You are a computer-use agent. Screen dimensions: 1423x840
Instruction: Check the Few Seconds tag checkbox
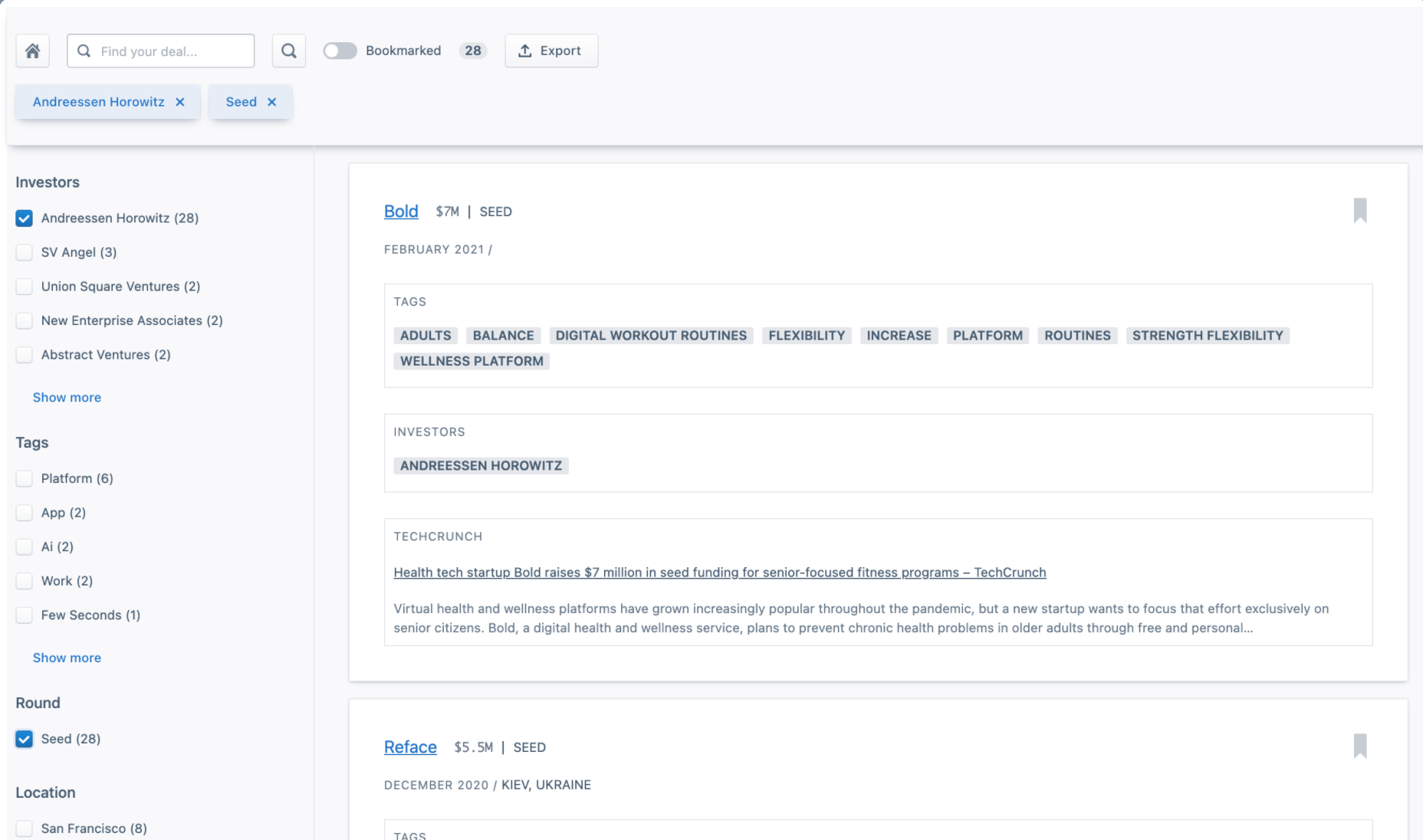tap(25, 615)
